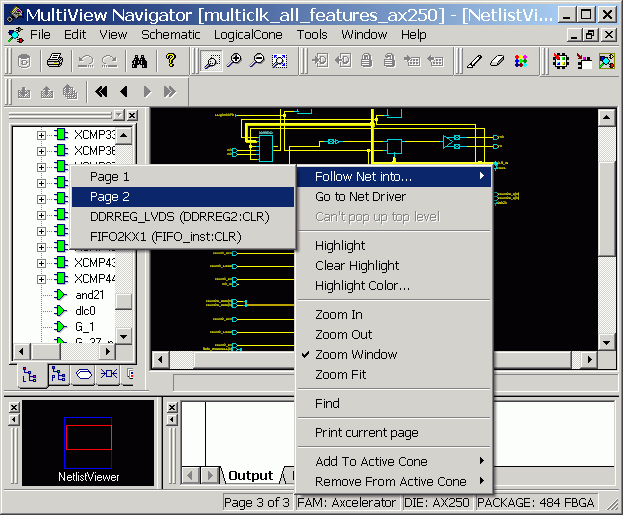Screen dimensions: 623x515
Task: Choose Go to Net Driver
Action: [x=395, y=197]
